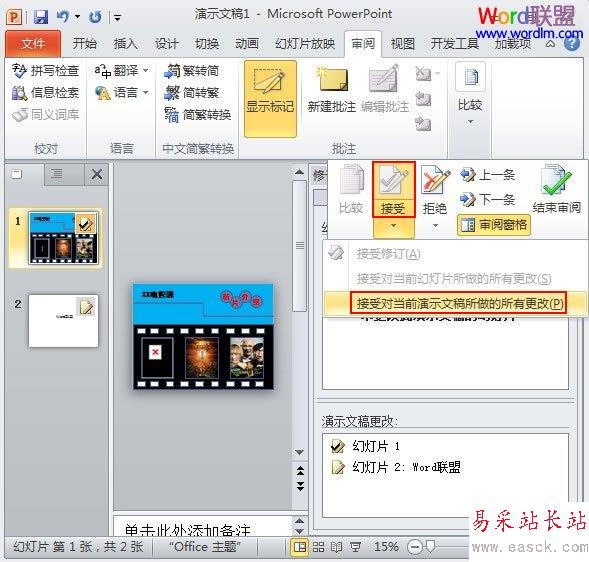Jump to 上一条 previous change
589x562 pixels.
click(488, 175)
